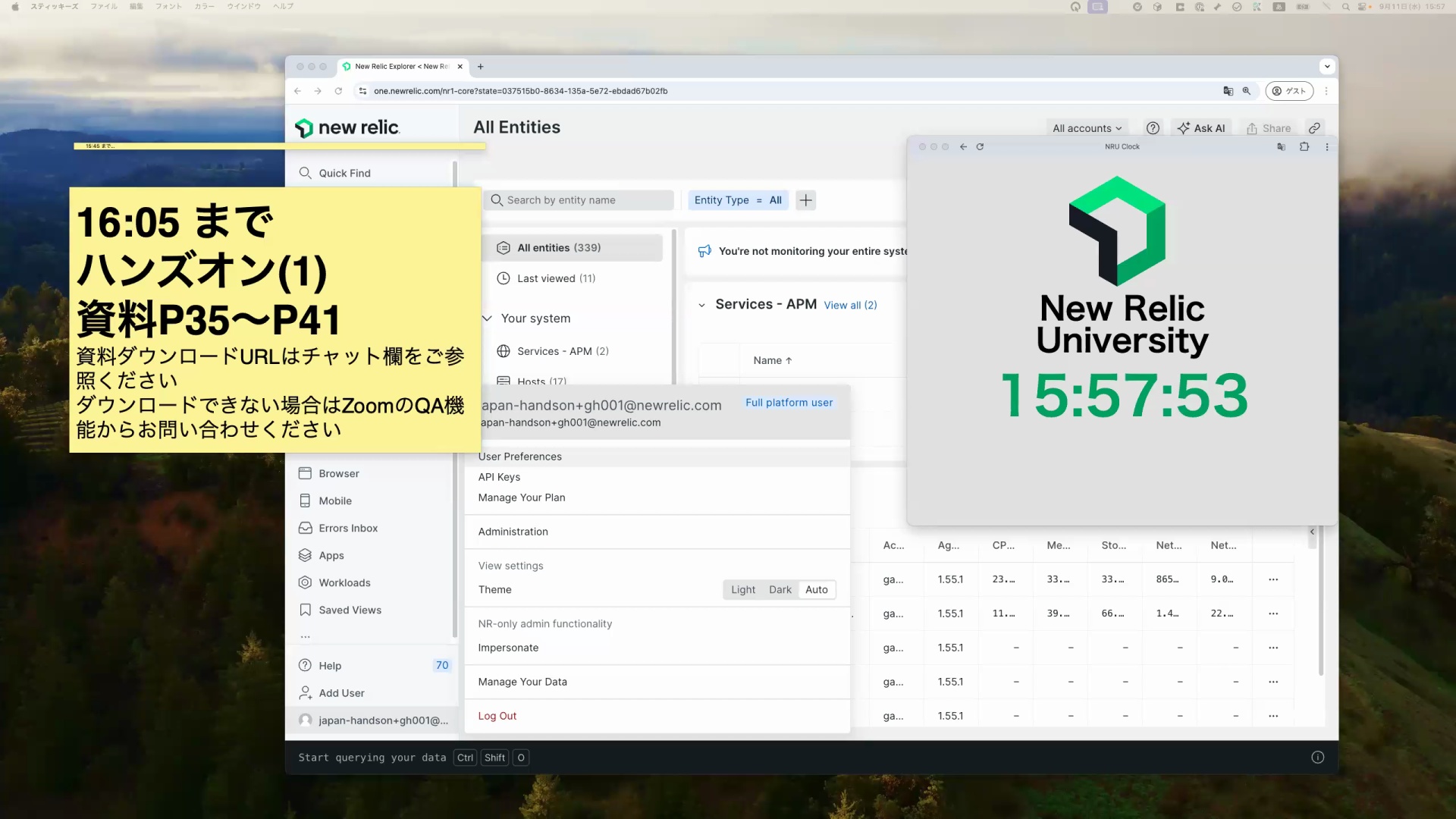Open query builder info icon
Viewport: 1456px width, 819px height.
click(x=1318, y=758)
